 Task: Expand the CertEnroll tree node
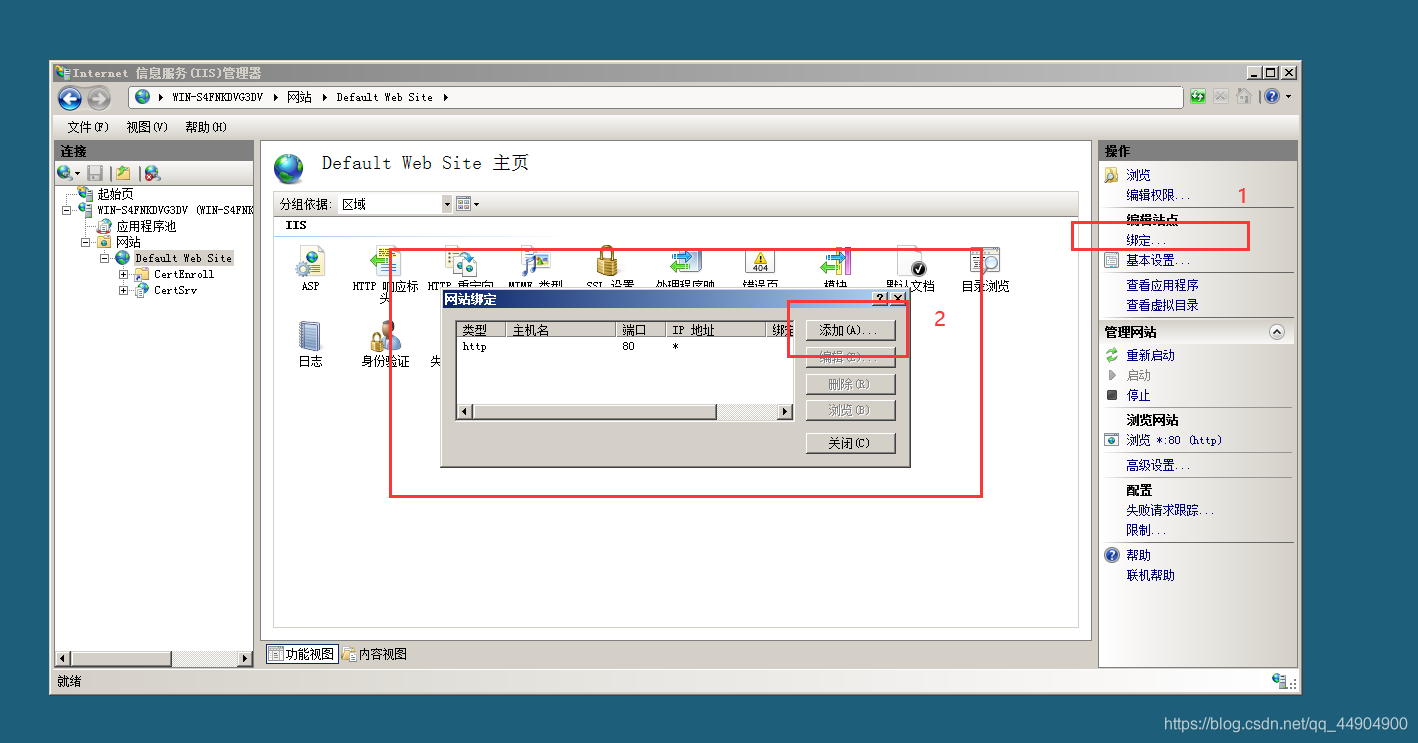point(123,274)
